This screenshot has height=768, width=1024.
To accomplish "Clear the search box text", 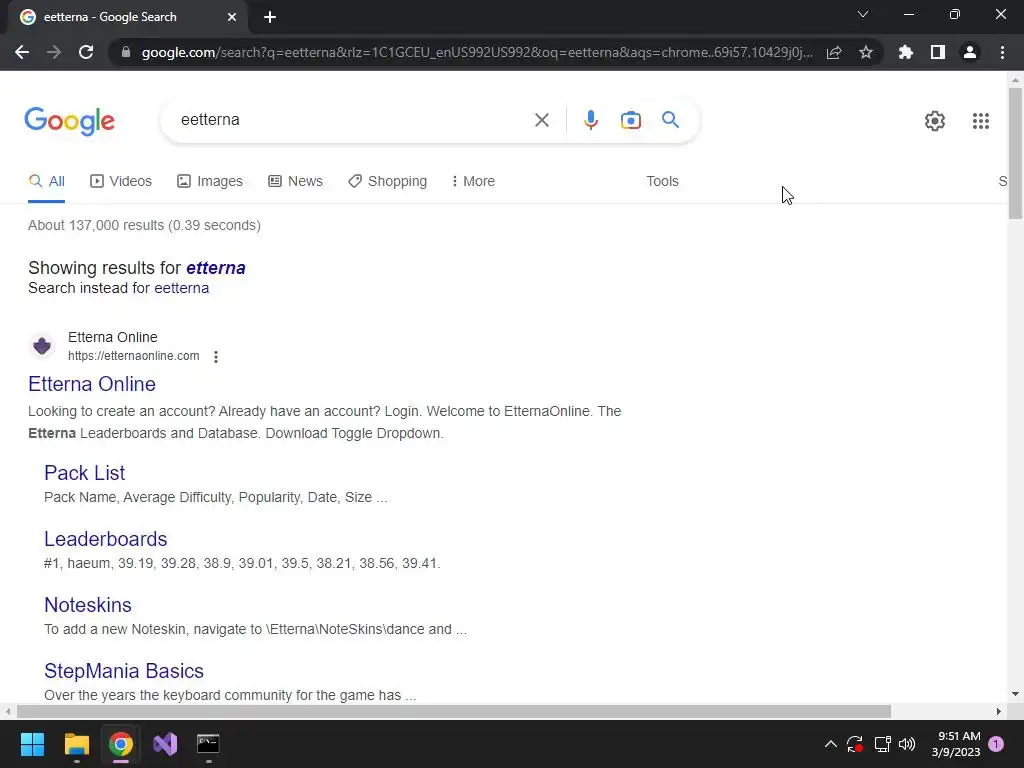I will (541, 120).
